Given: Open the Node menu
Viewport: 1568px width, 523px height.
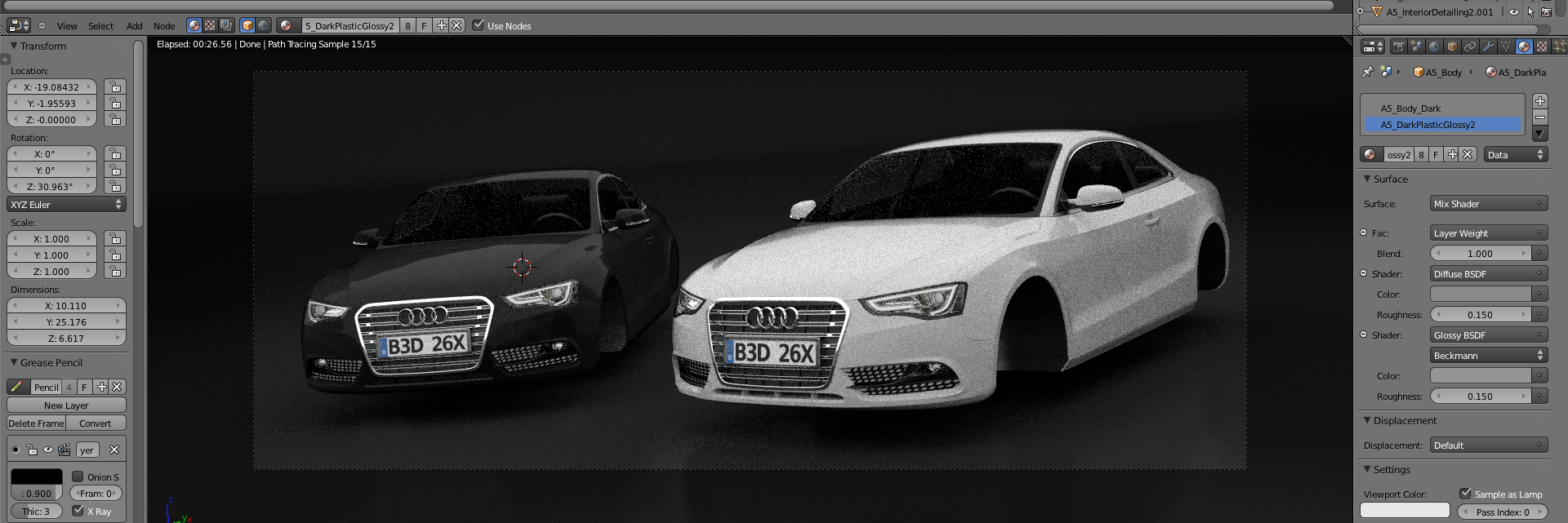Looking at the screenshot, I should click(x=164, y=26).
